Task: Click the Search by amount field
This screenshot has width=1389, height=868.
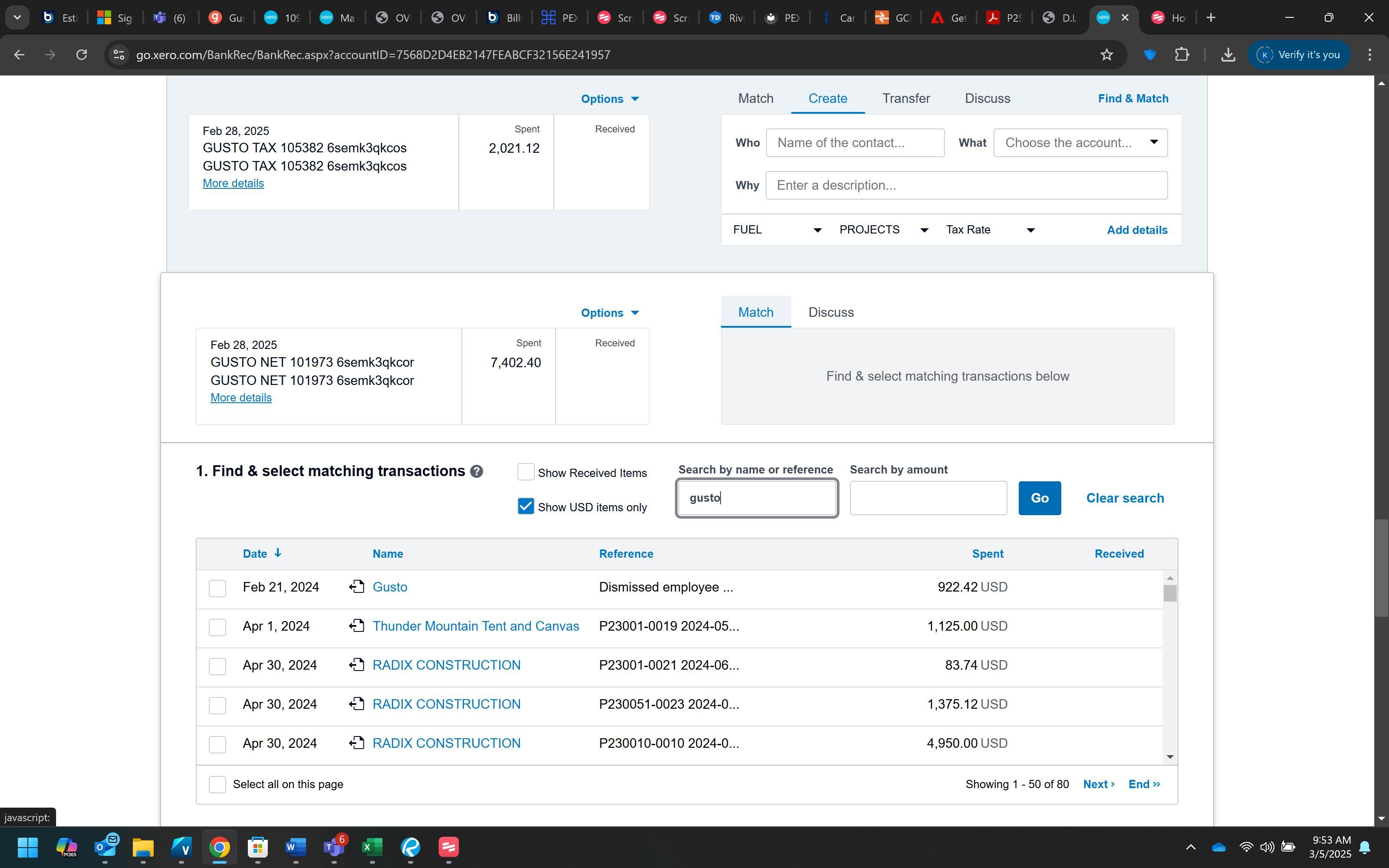Action: click(x=928, y=498)
